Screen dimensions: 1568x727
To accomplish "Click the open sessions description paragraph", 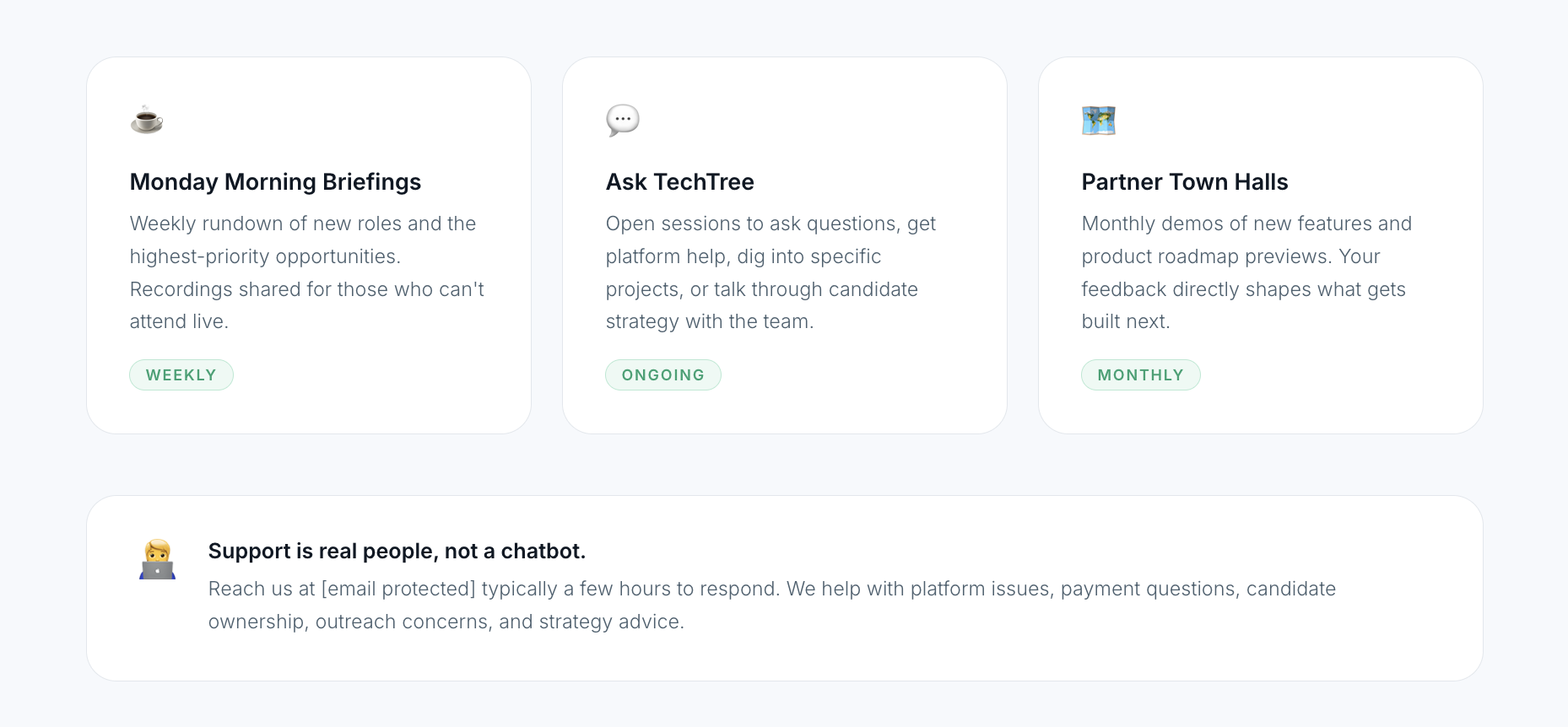I will [x=770, y=272].
